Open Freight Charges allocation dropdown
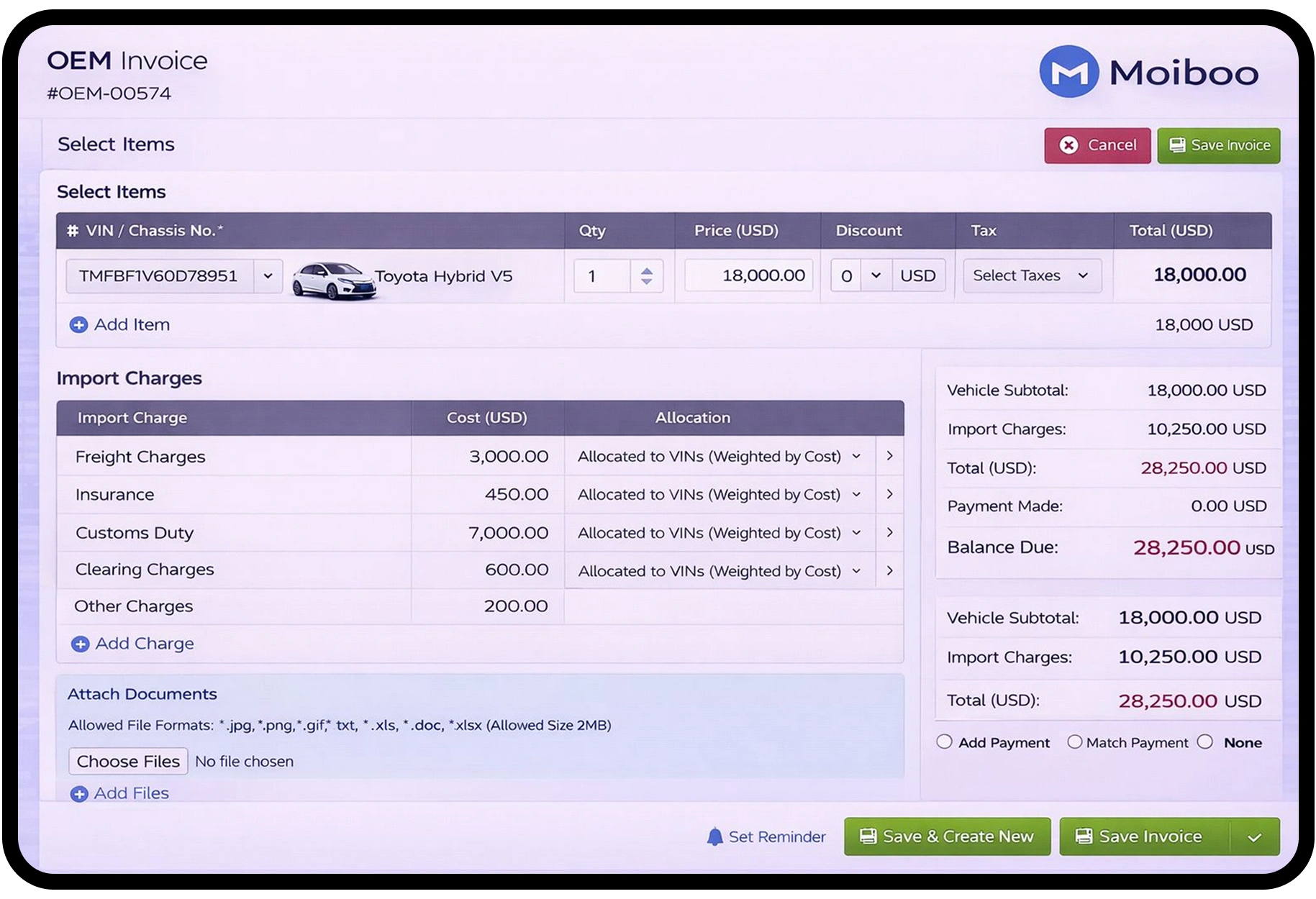 [x=720, y=457]
